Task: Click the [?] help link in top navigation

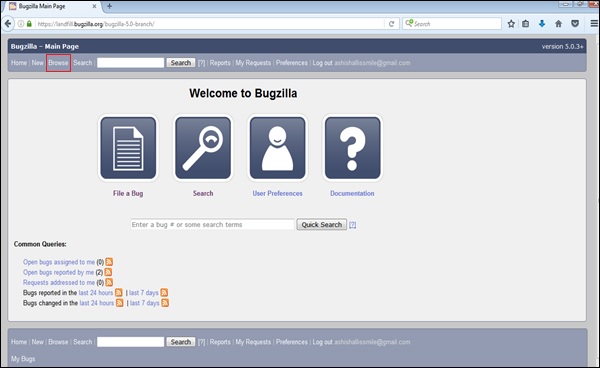Action: [x=201, y=63]
